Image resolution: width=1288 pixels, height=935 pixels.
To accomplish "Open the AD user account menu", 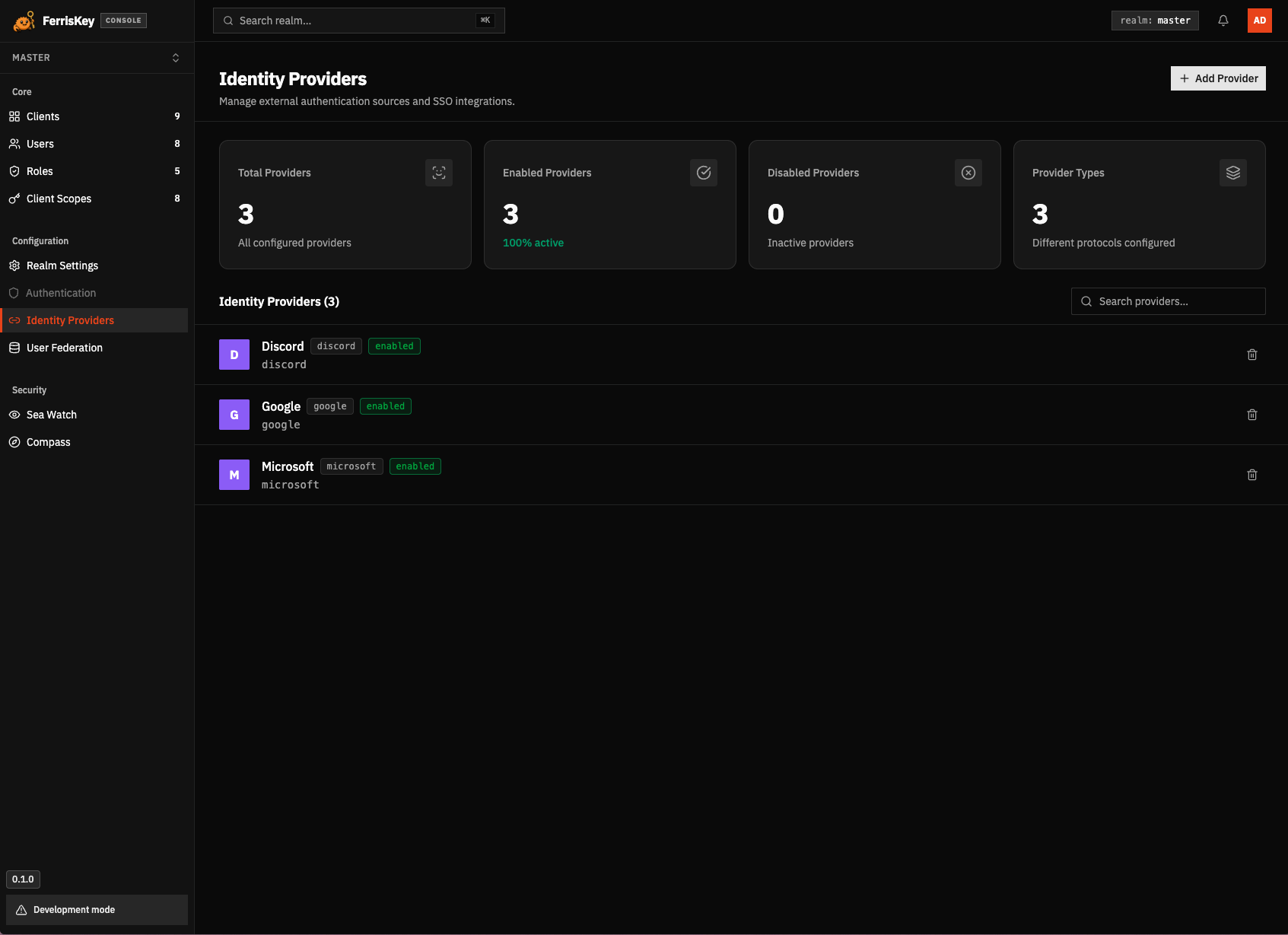I will (1260, 21).
